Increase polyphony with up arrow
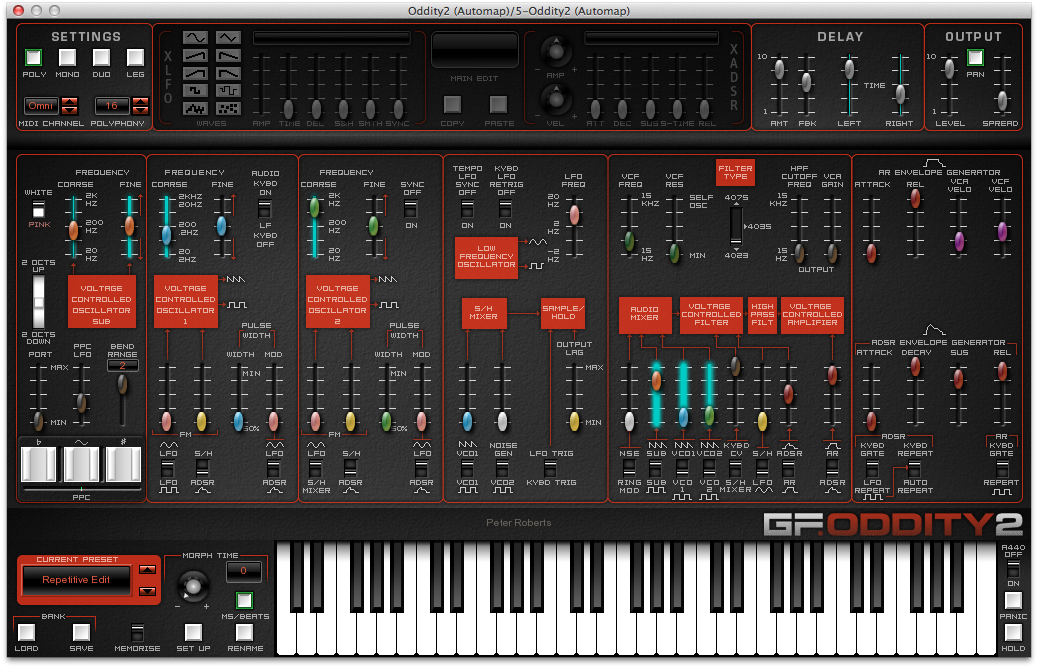1038x668 pixels. [x=140, y=101]
